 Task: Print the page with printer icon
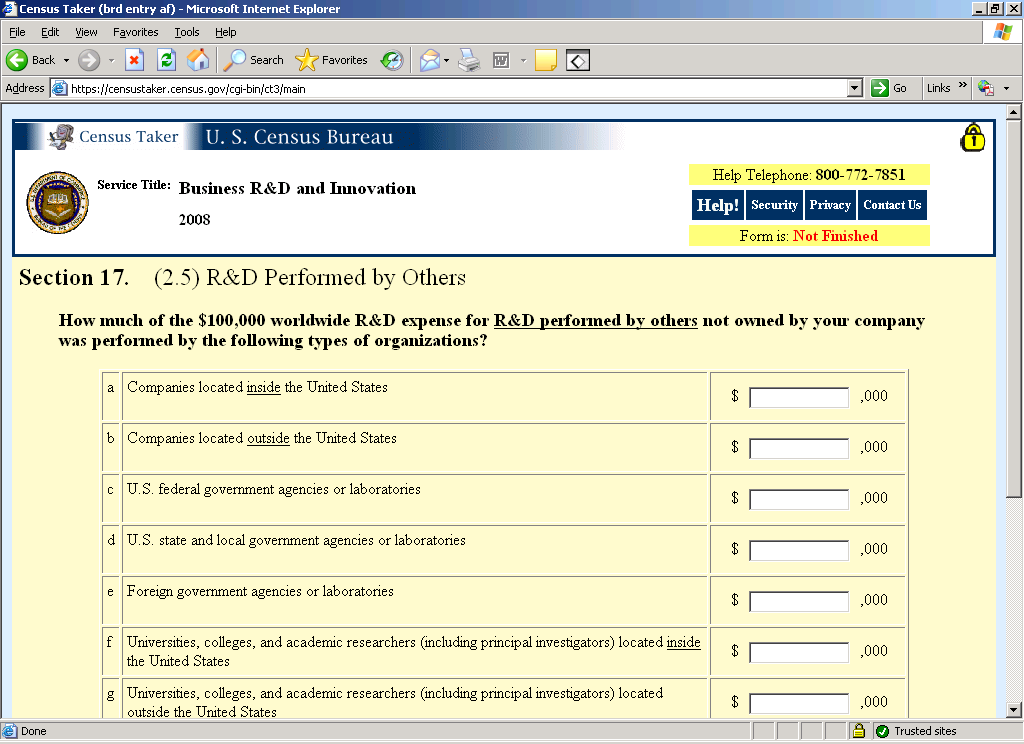click(469, 60)
